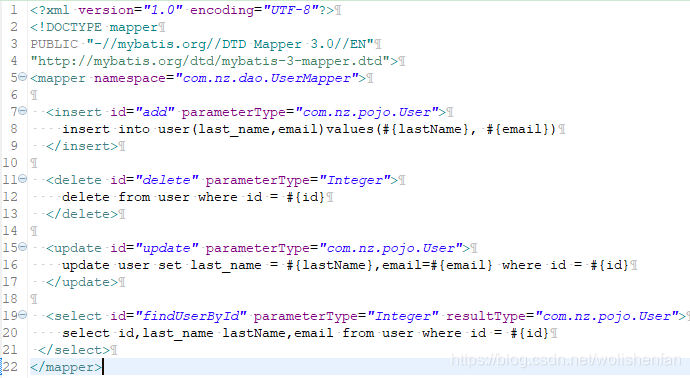Click parameterType "Integer" on the delete line

click(355, 180)
